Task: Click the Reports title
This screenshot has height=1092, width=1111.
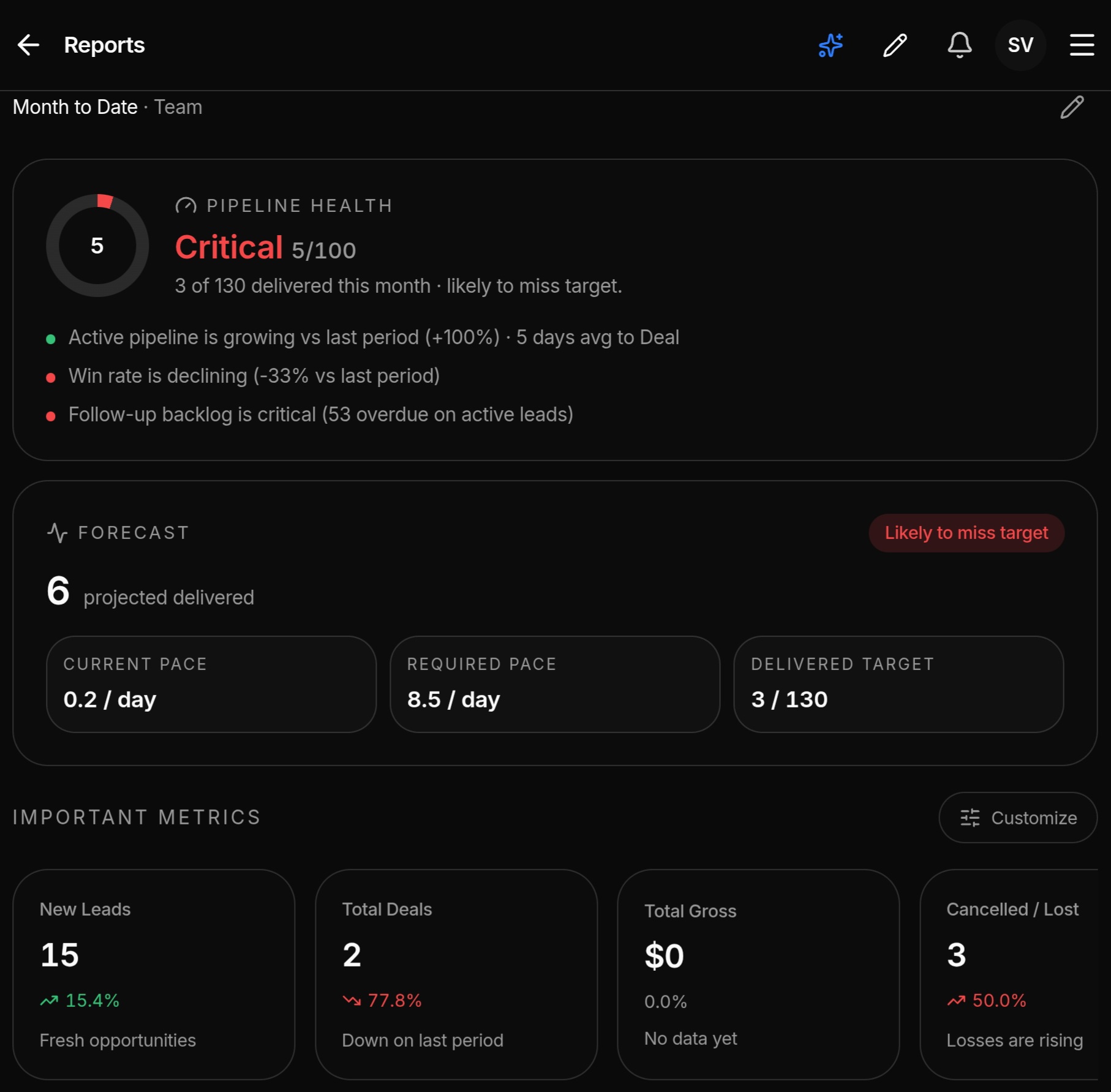Action: pos(104,45)
